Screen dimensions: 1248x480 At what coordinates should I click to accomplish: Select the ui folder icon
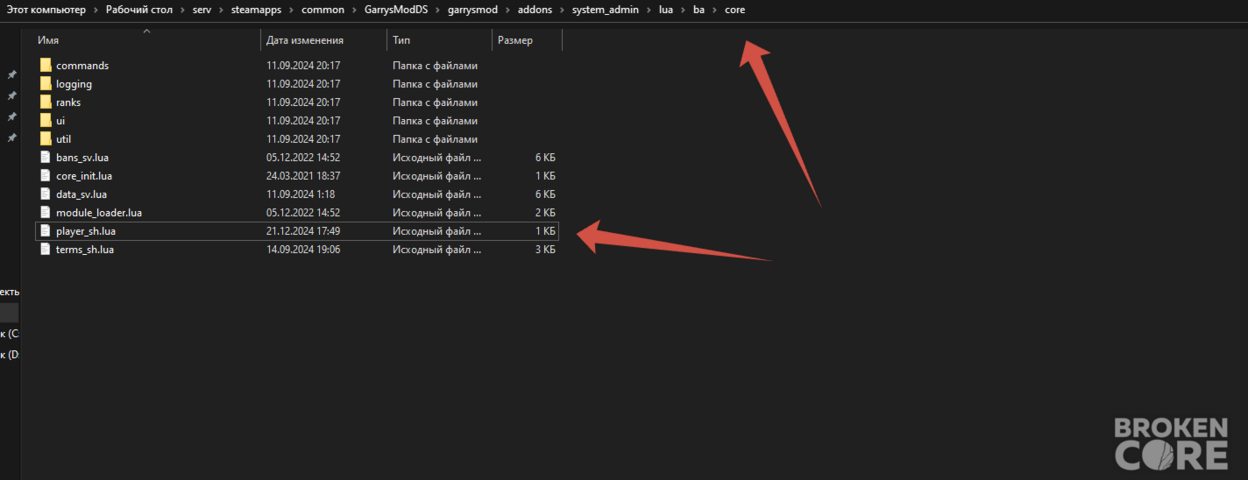[45, 121]
